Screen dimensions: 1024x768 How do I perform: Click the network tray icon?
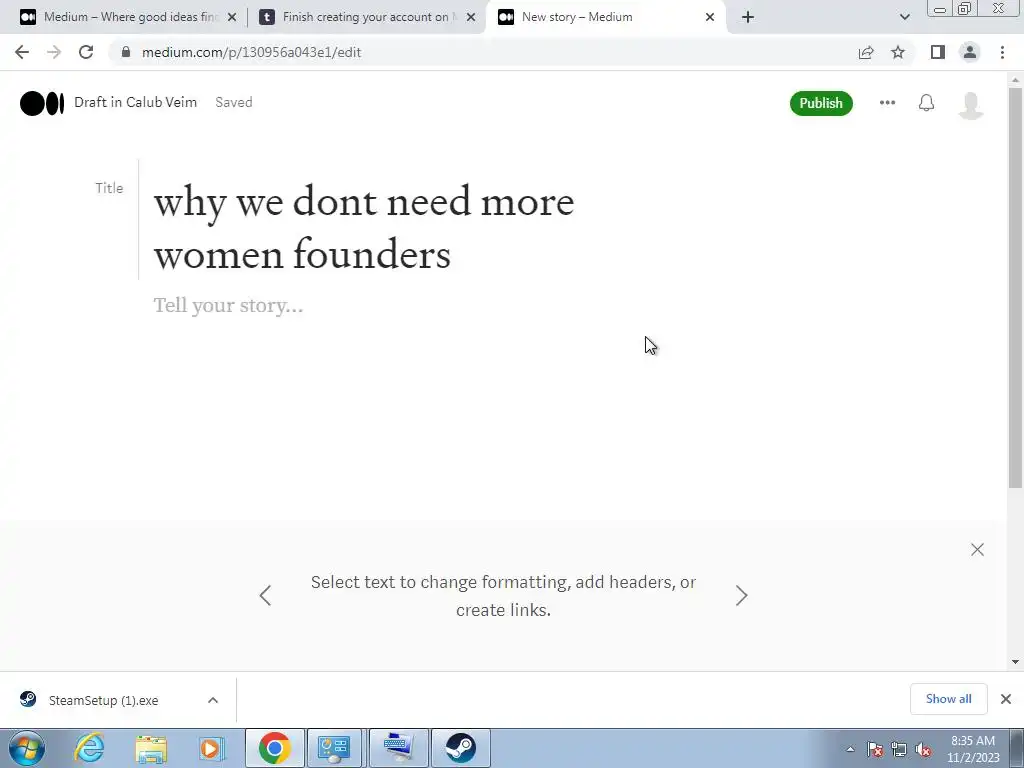(x=899, y=749)
